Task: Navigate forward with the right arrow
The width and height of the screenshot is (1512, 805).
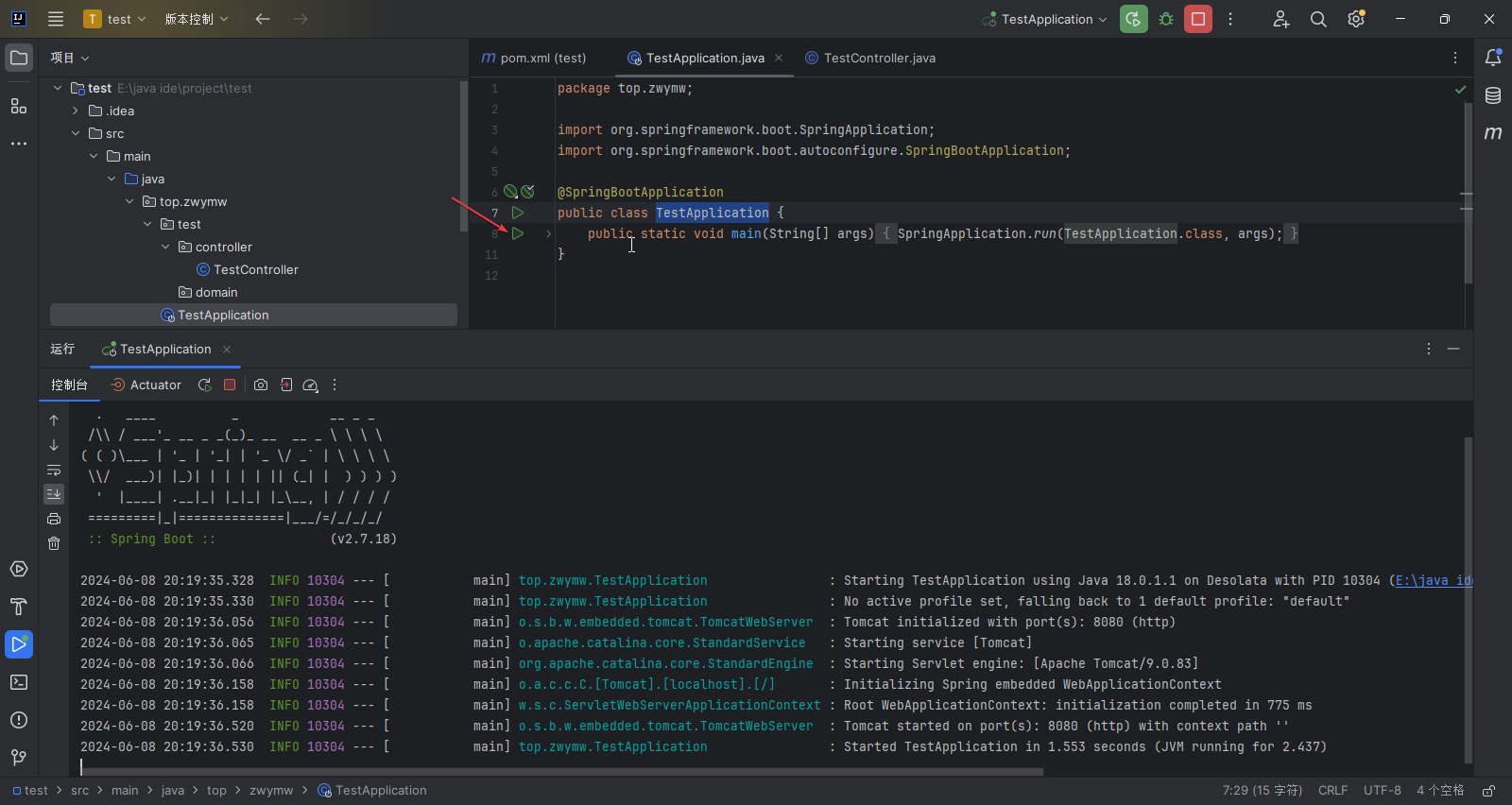Action: [x=301, y=19]
